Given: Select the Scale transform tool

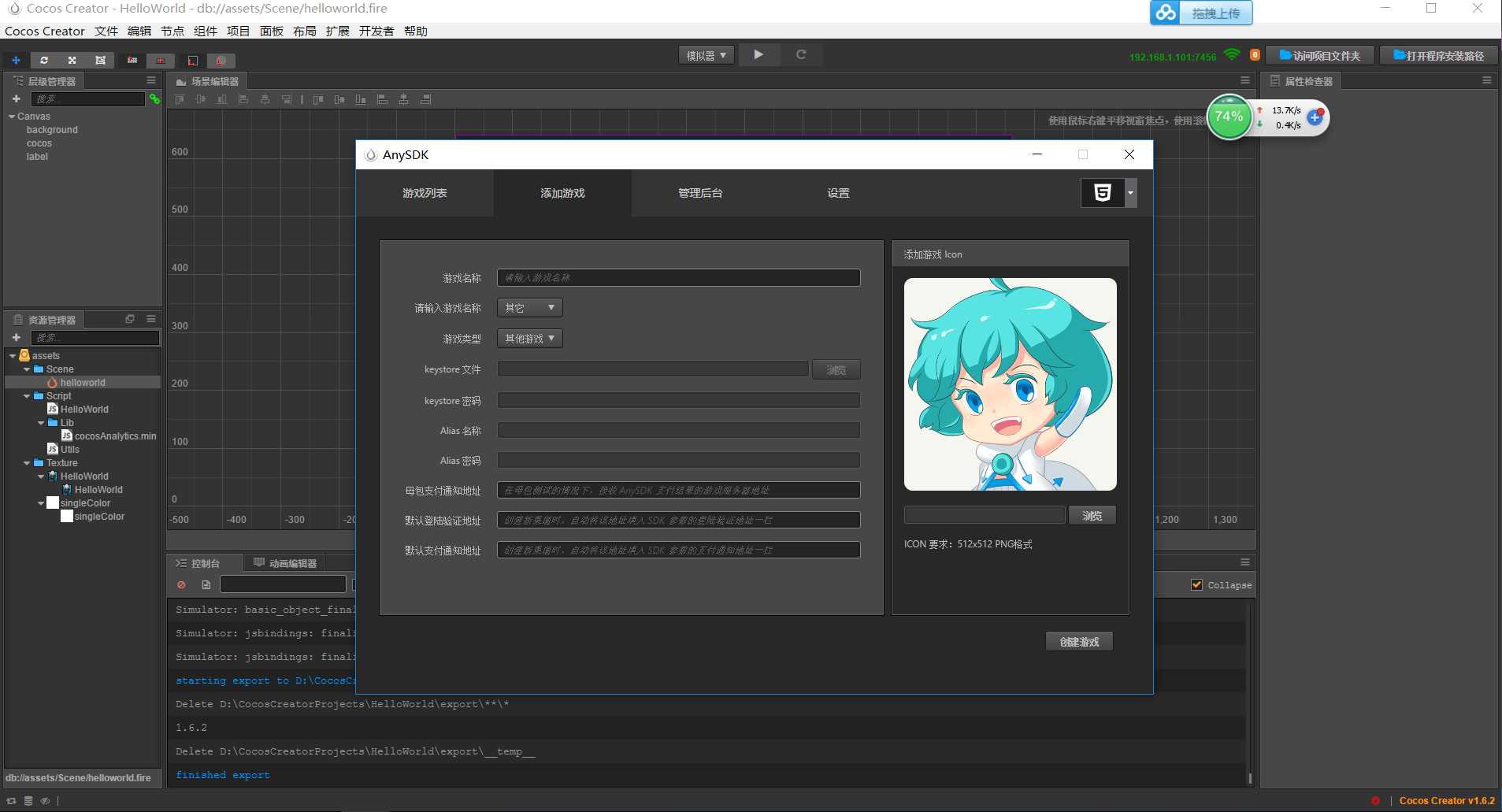Looking at the screenshot, I should [x=72, y=60].
